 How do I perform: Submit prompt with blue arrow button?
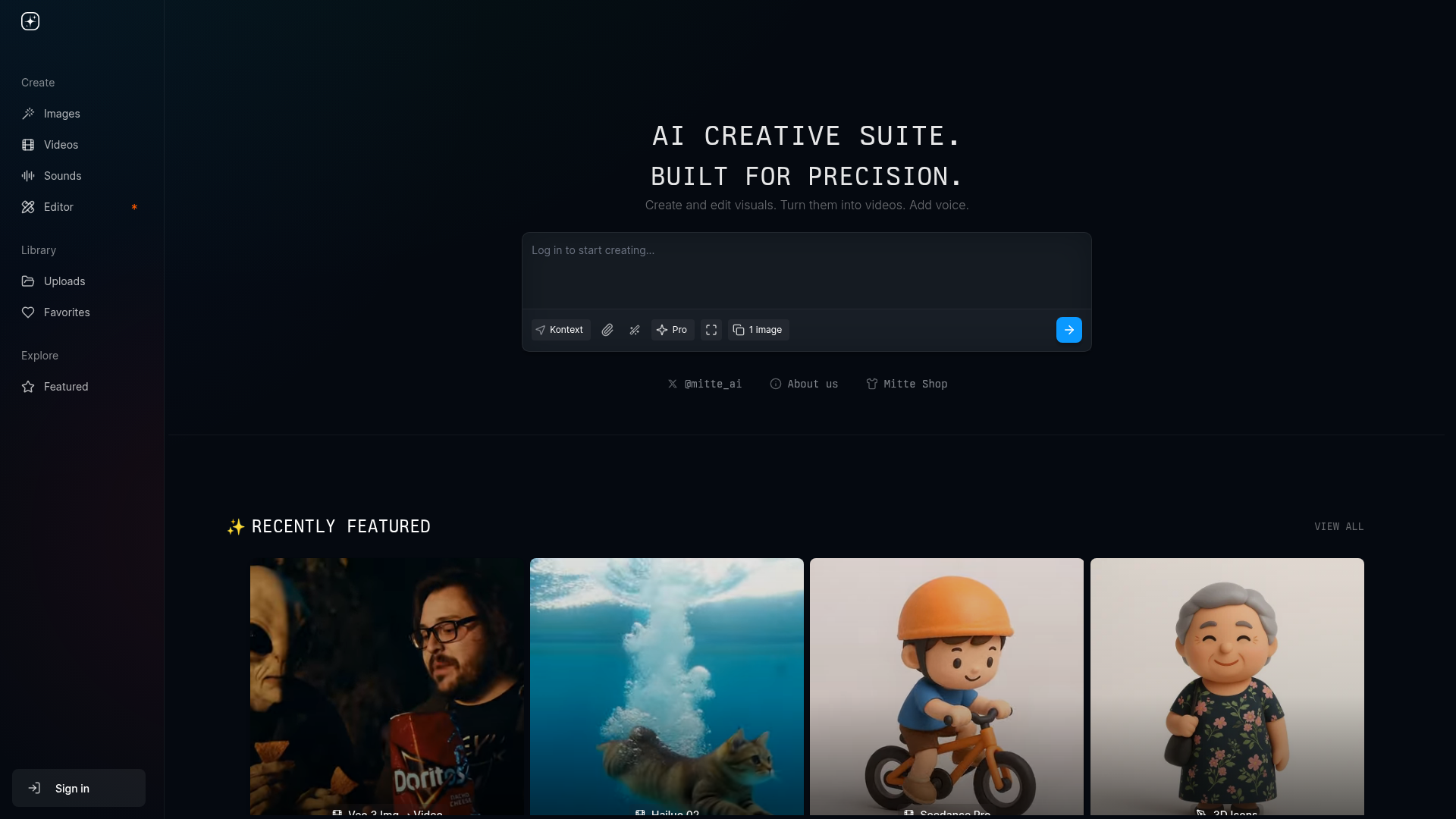click(1068, 330)
